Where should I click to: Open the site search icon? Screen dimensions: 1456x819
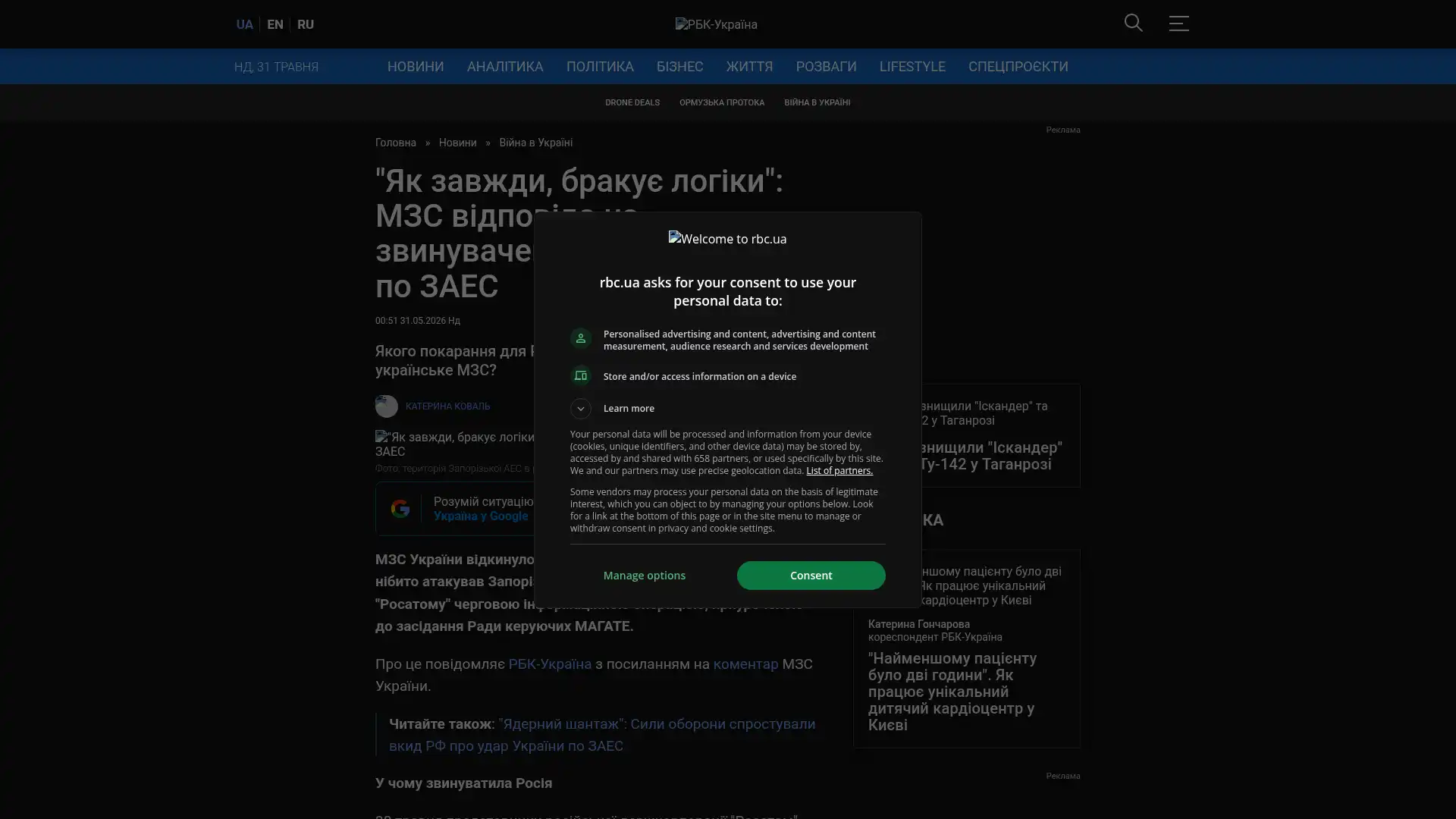(x=1133, y=24)
